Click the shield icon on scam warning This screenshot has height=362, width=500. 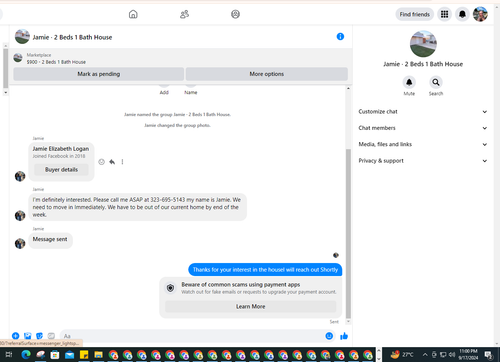pyautogui.click(x=170, y=288)
